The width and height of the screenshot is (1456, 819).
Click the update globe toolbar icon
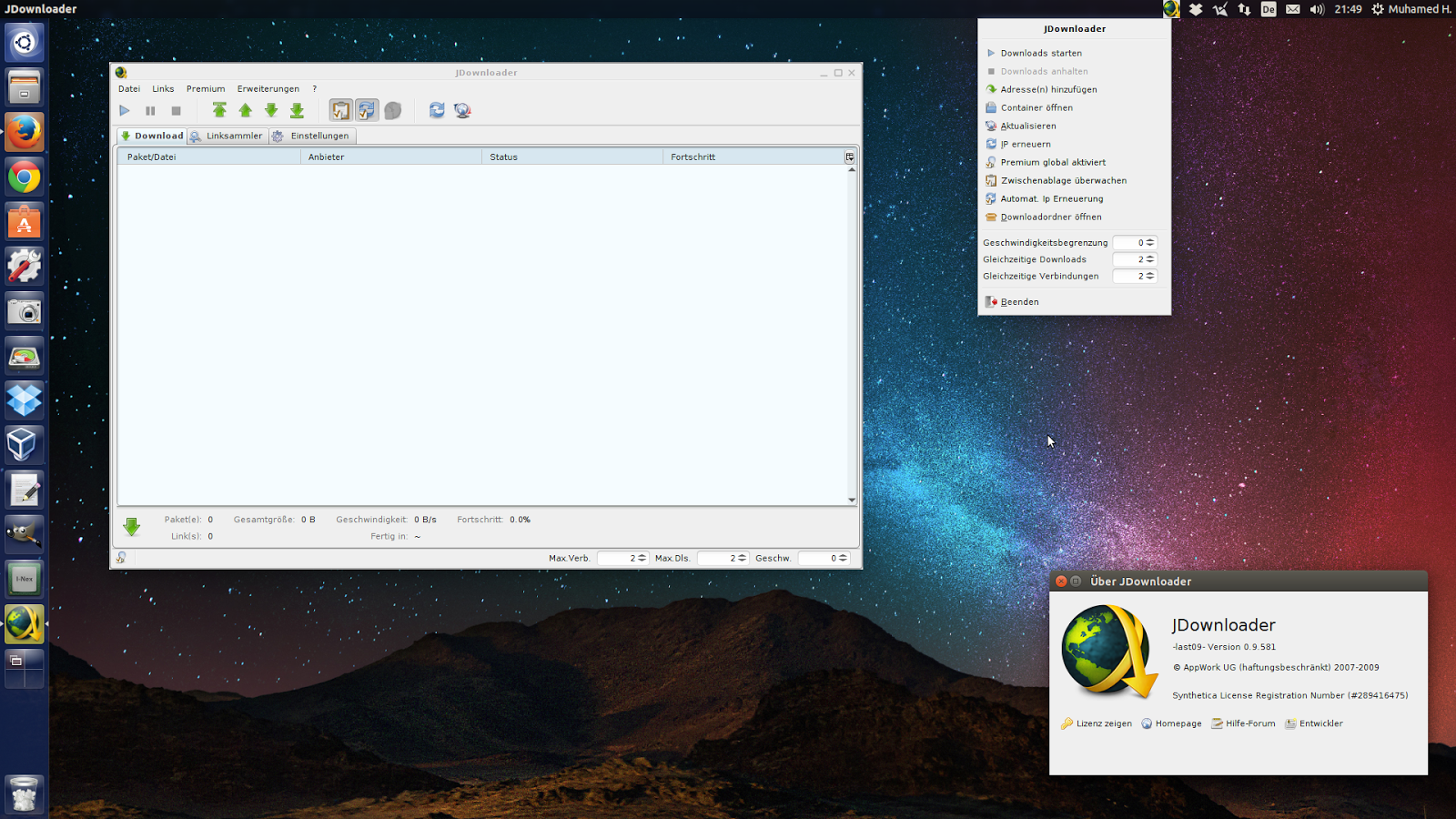[x=462, y=110]
